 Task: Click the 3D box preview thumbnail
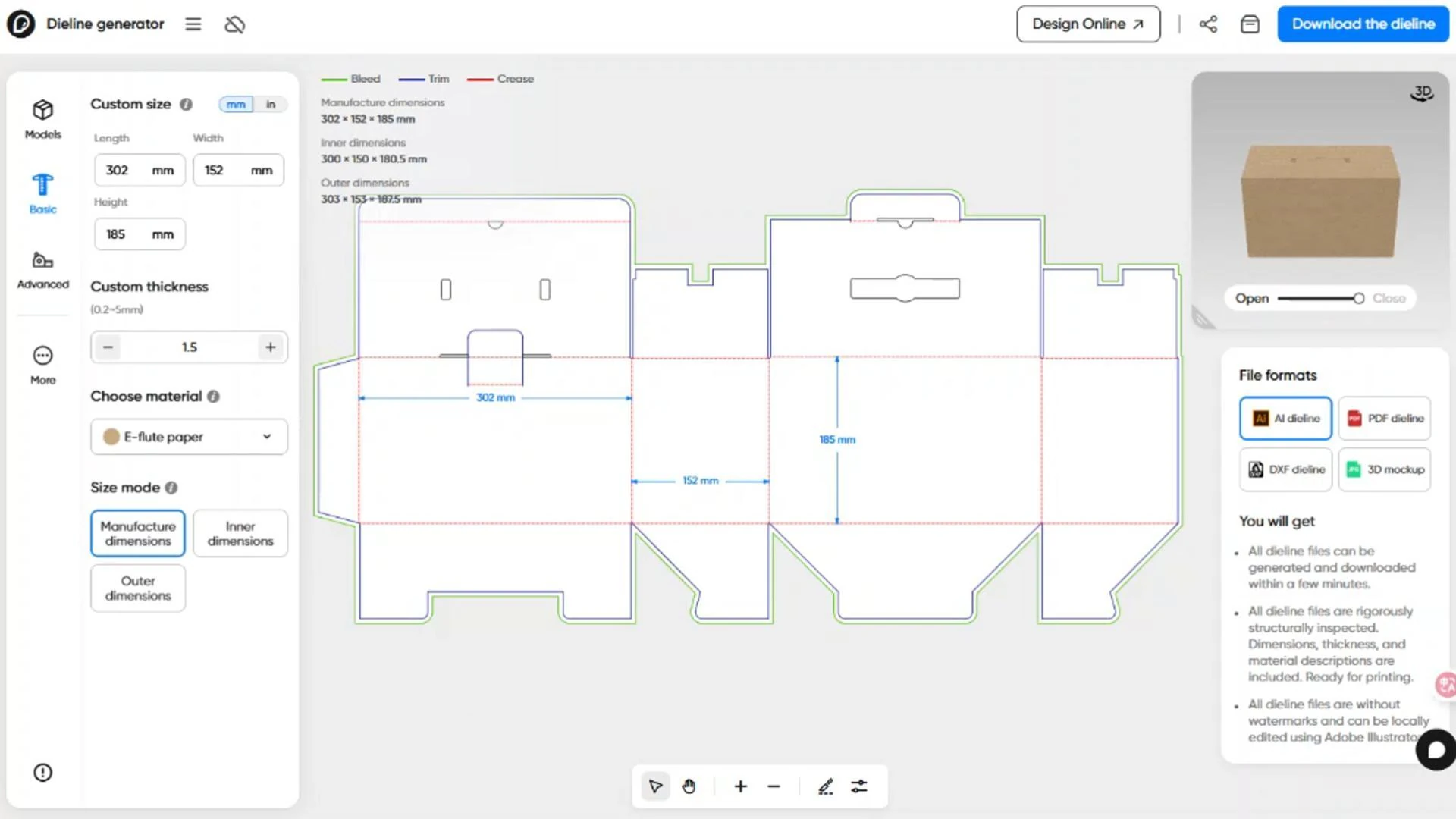click(1320, 201)
